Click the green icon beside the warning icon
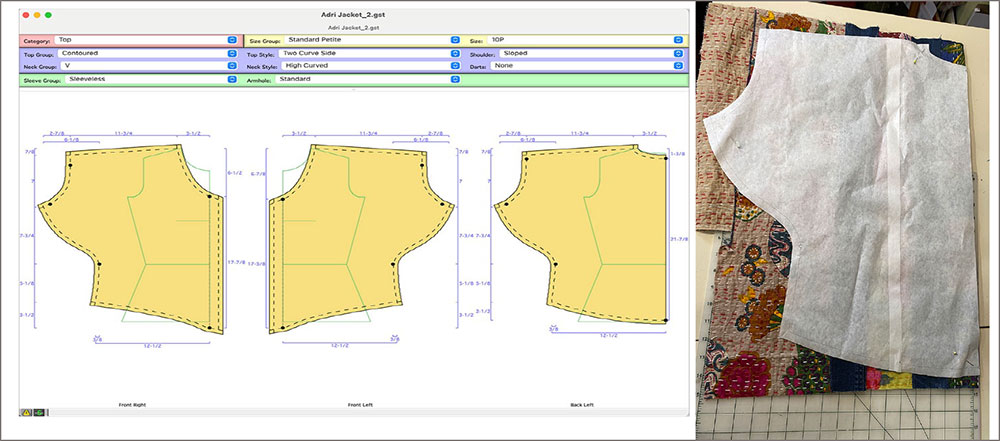The width and height of the screenshot is (1000, 441). click(39, 412)
